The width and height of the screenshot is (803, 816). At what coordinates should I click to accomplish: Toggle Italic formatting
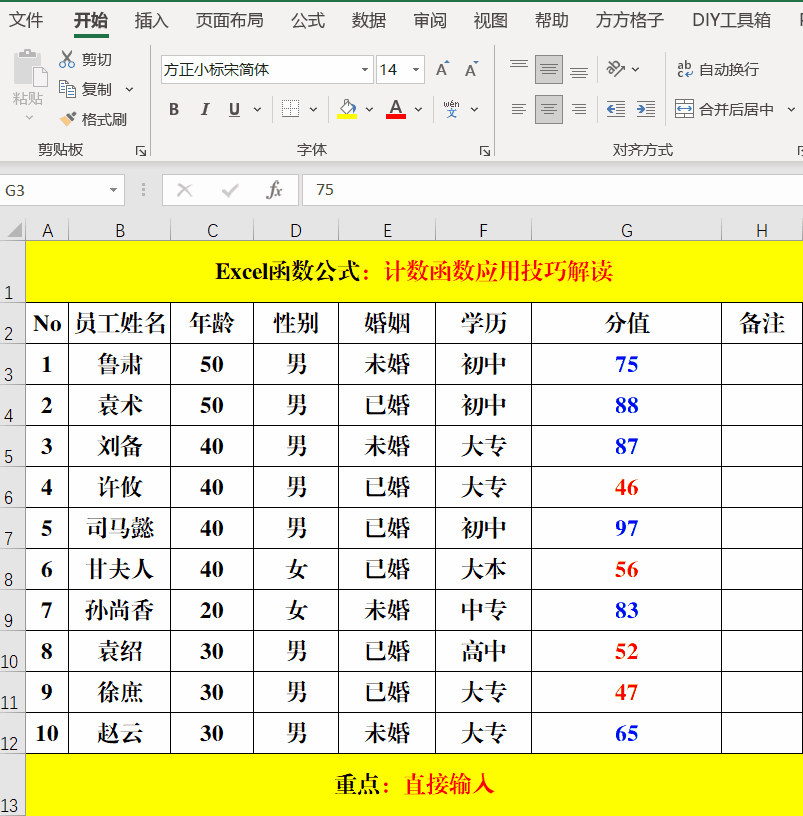point(205,109)
